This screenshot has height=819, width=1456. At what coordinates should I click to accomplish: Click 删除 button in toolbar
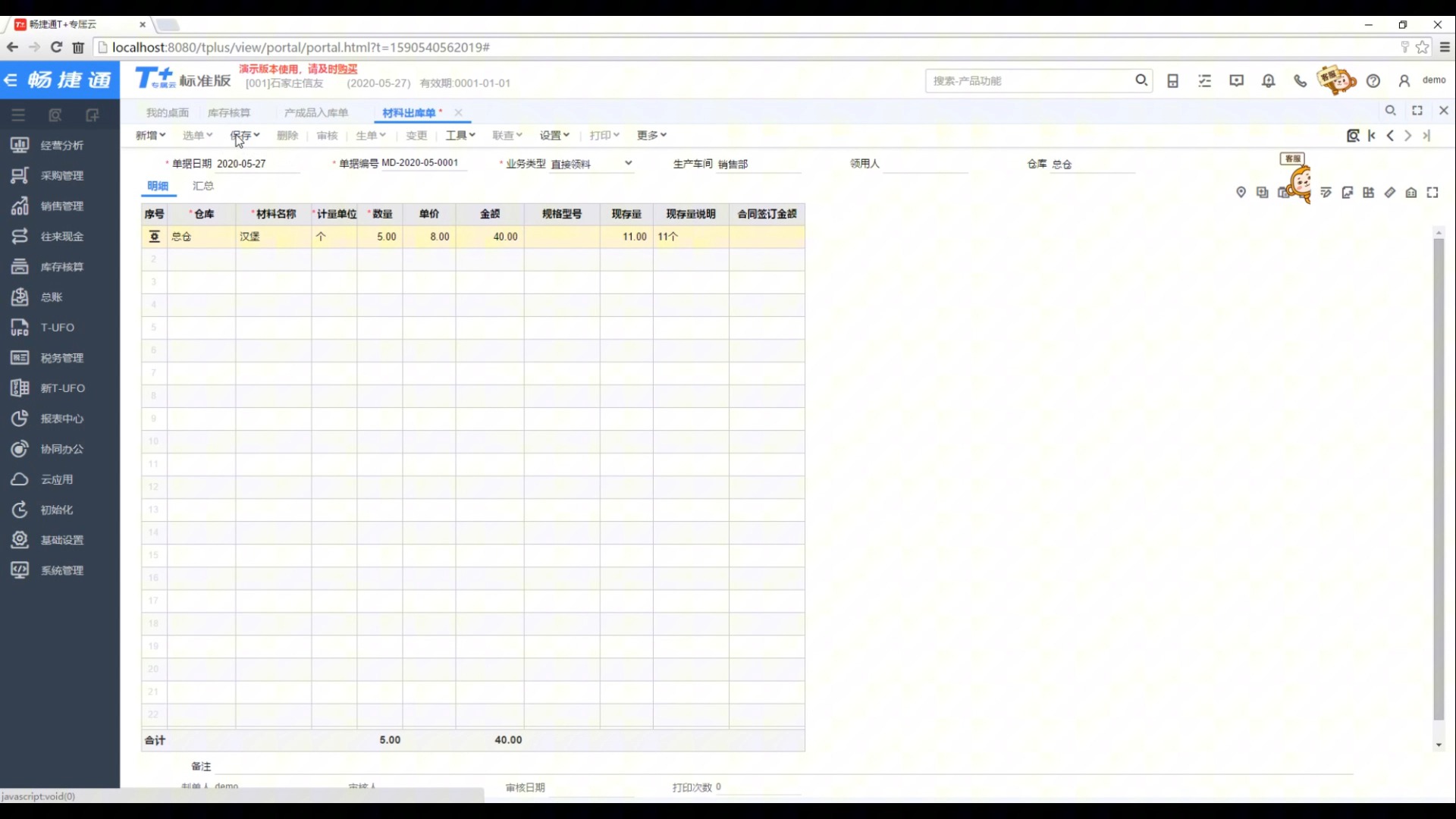coord(287,135)
